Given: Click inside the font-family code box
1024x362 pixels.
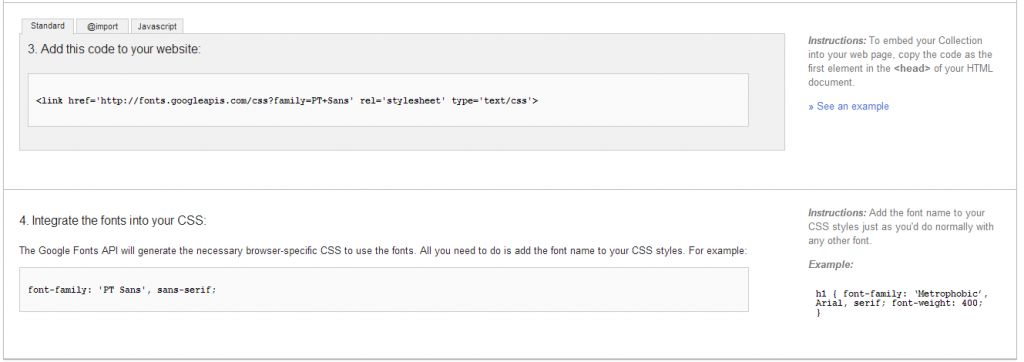Looking at the screenshot, I should coord(384,289).
